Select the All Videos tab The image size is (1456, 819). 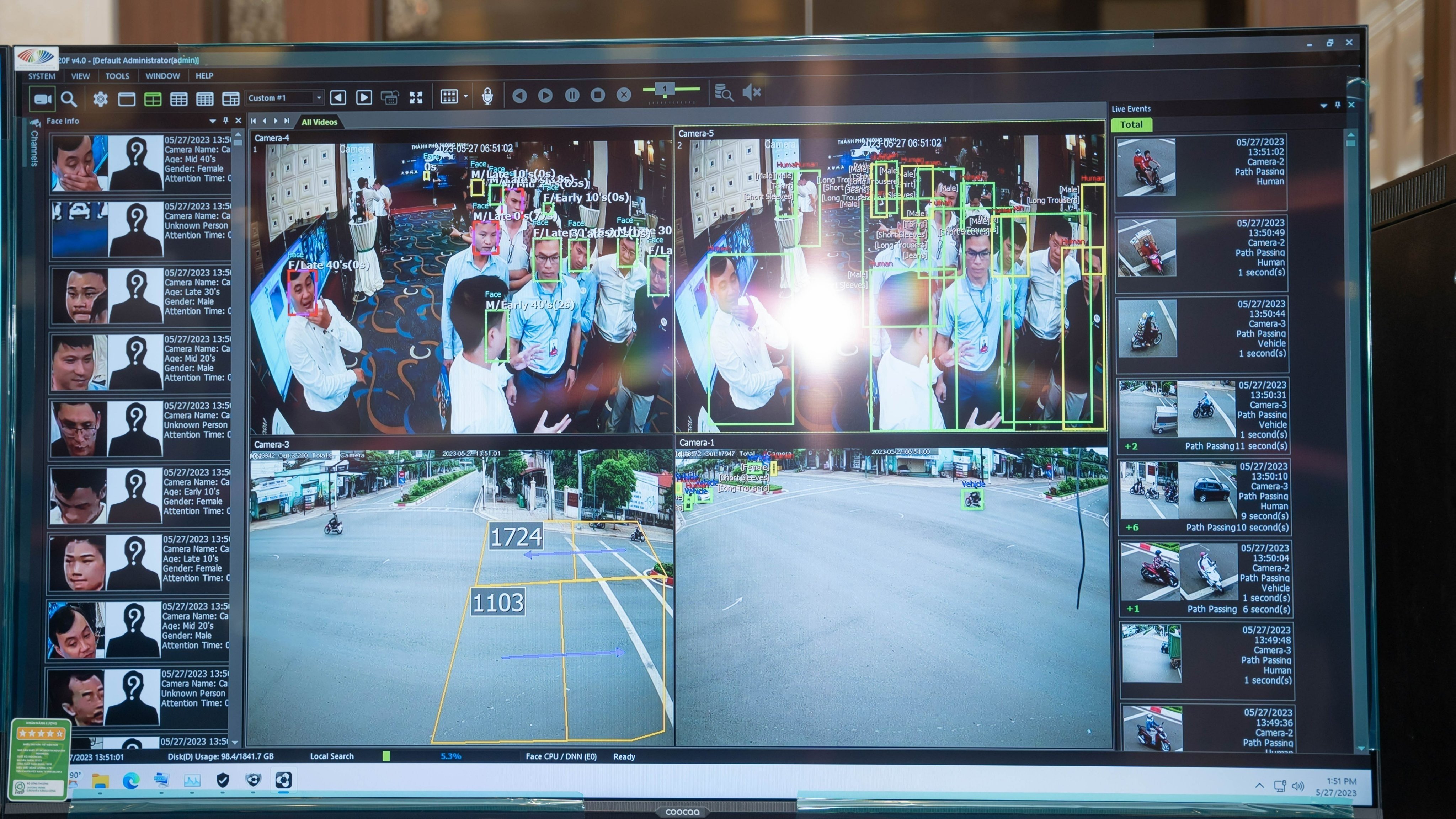point(319,122)
